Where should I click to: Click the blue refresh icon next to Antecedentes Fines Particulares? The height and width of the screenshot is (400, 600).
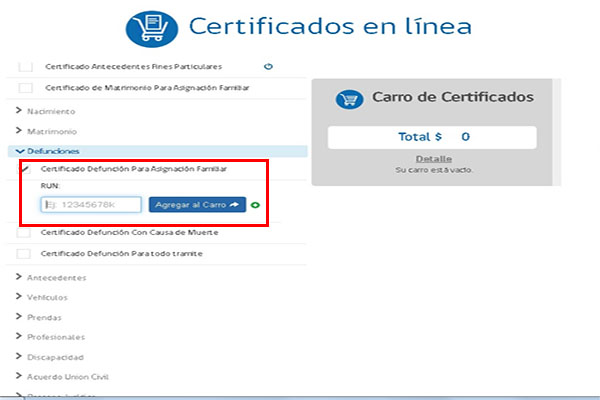pos(268,67)
